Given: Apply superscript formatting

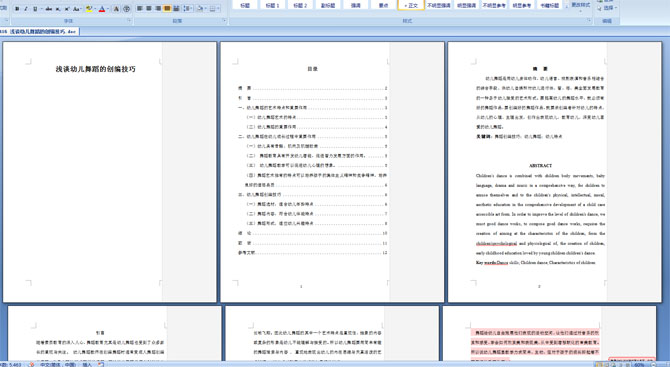Looking at the screenshot, I should point(67,9).
